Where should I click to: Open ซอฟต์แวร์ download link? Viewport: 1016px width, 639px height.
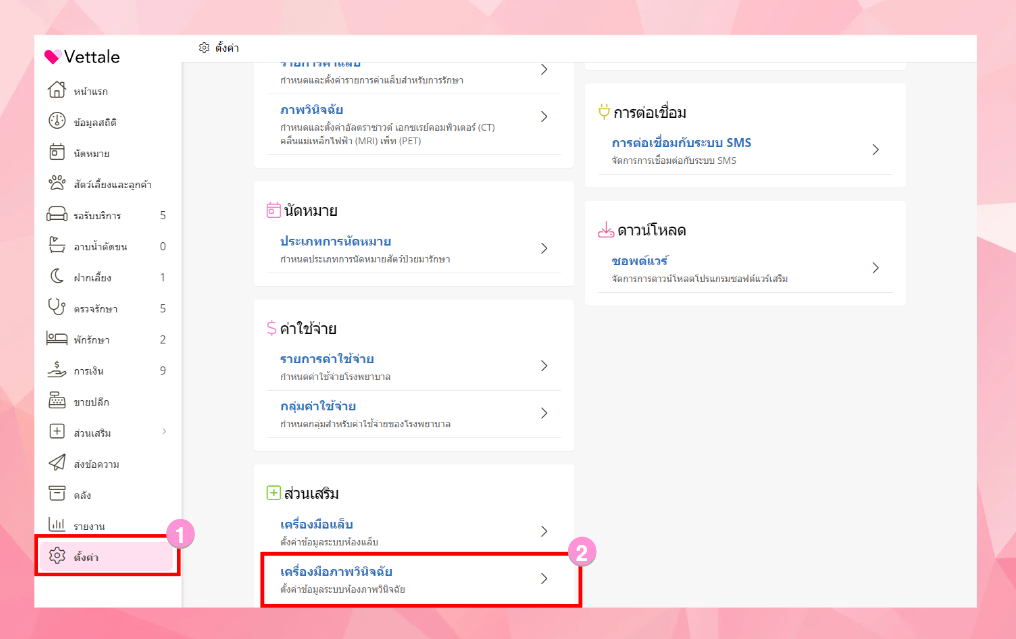point(640,261)
